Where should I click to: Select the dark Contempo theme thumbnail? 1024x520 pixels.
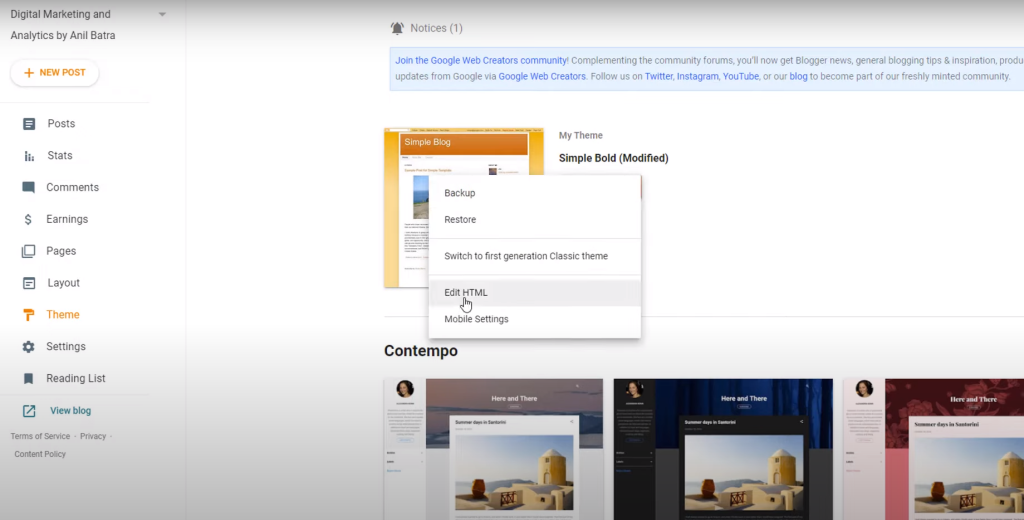(722, 449)
